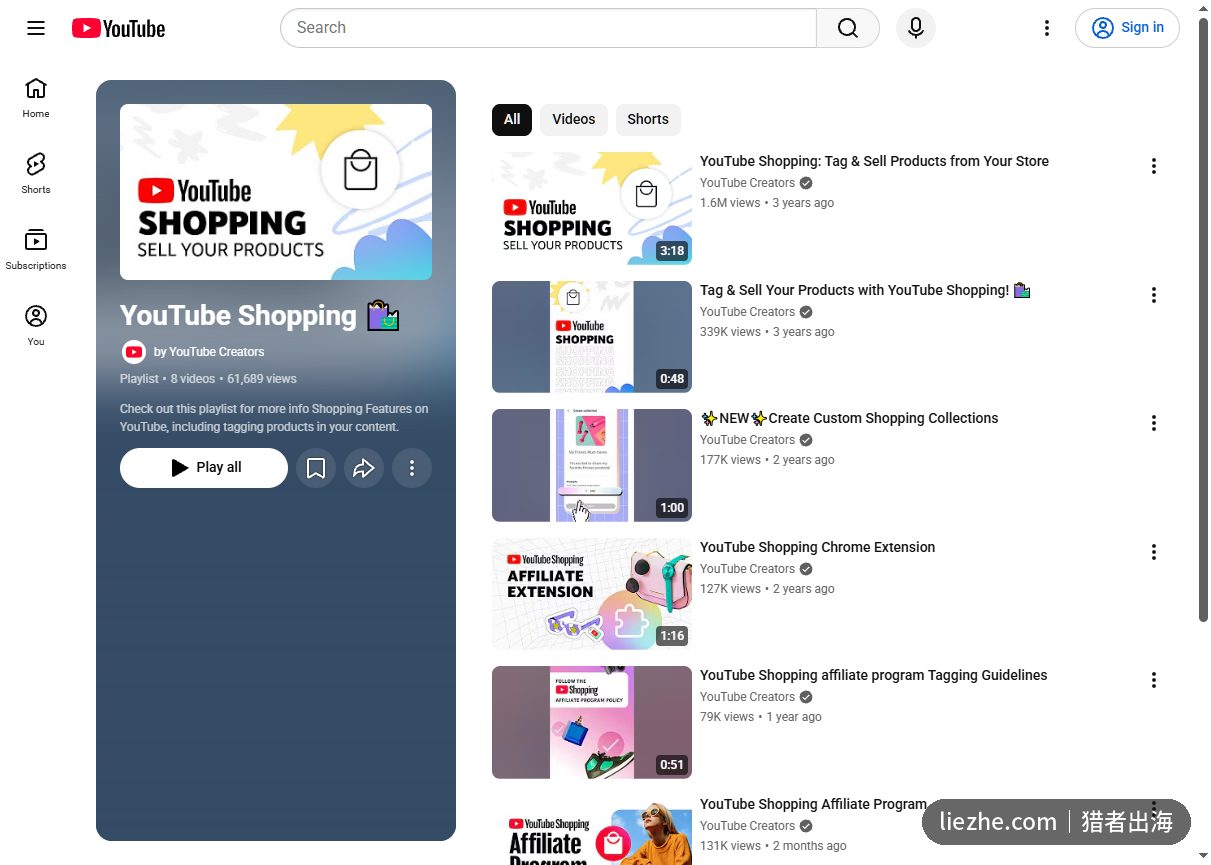Open affiliate program Tagging Guidelines title
This screenshot has width=1211, height=865.
pyautogui.click(x=873, y=675)
